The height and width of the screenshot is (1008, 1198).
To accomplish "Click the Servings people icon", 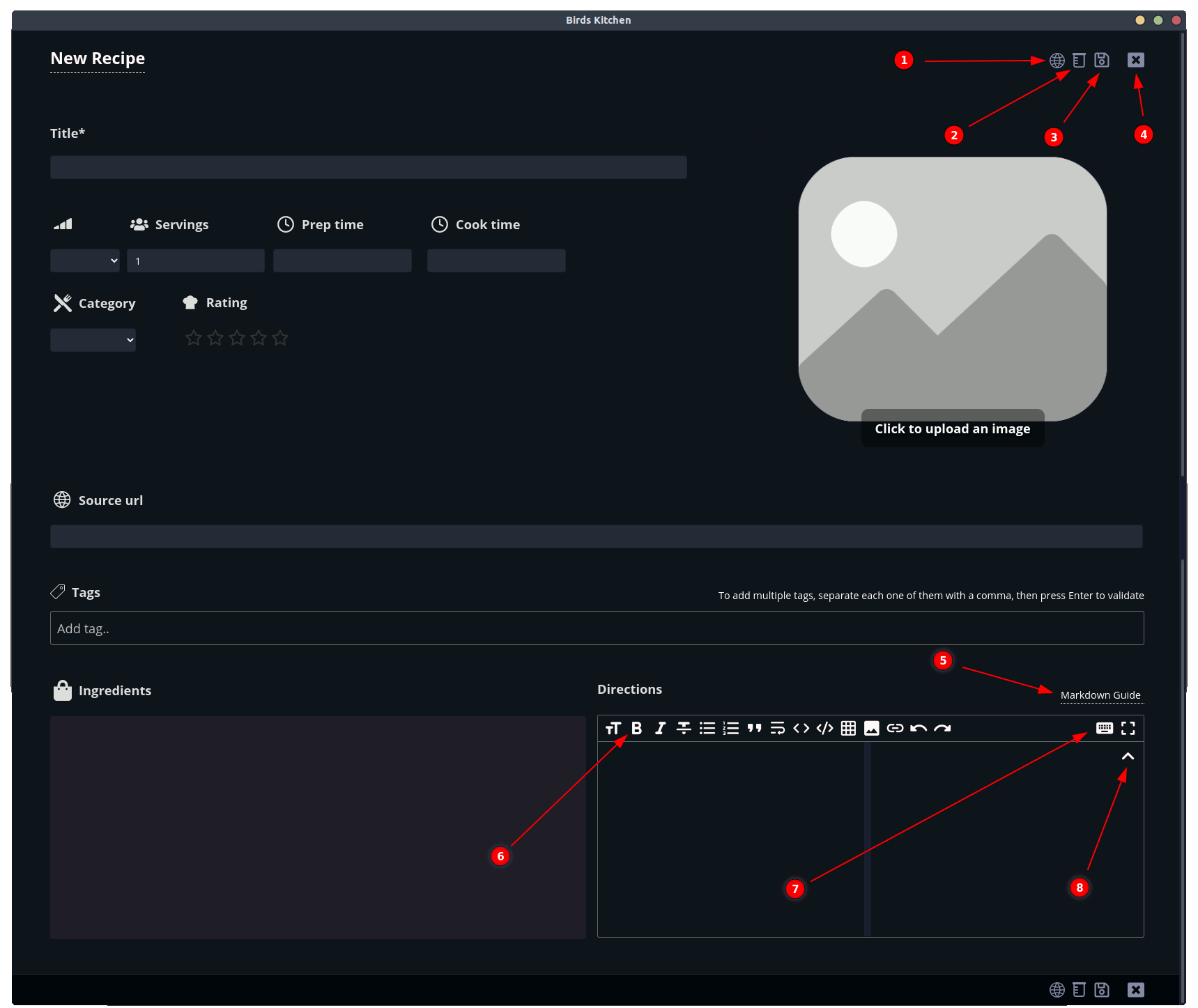I will tap(139, 224).
